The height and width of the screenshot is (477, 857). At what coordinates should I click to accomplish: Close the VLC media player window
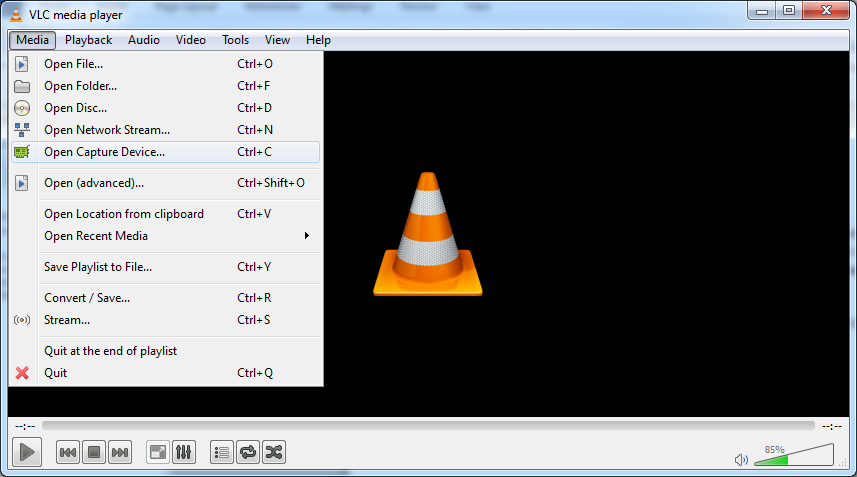[826, 11]
